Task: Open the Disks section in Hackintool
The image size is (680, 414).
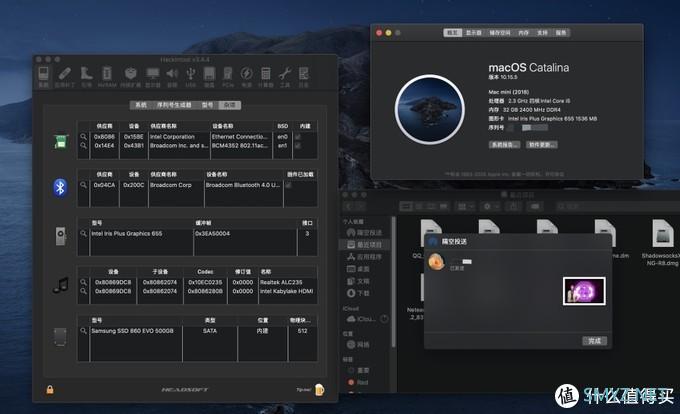Action: 209,77
